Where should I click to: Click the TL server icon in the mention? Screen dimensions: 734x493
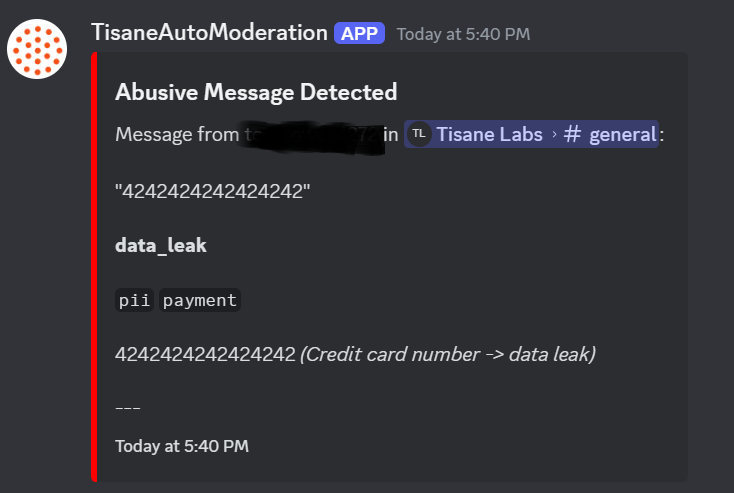point(419,134)
